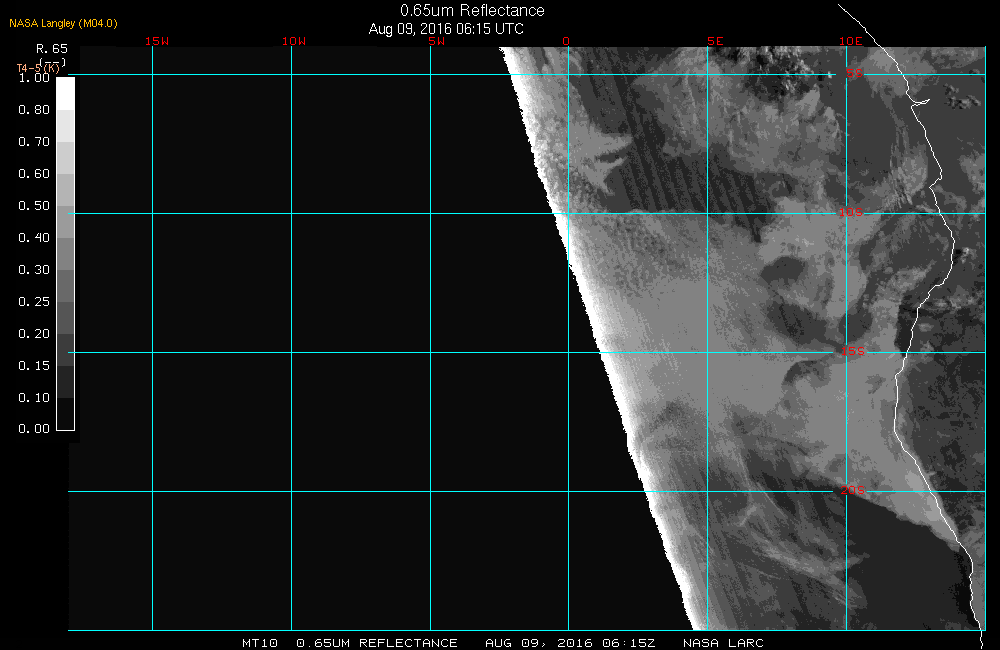
Task: Click the 5E longitude label
Action: point(715,41)
